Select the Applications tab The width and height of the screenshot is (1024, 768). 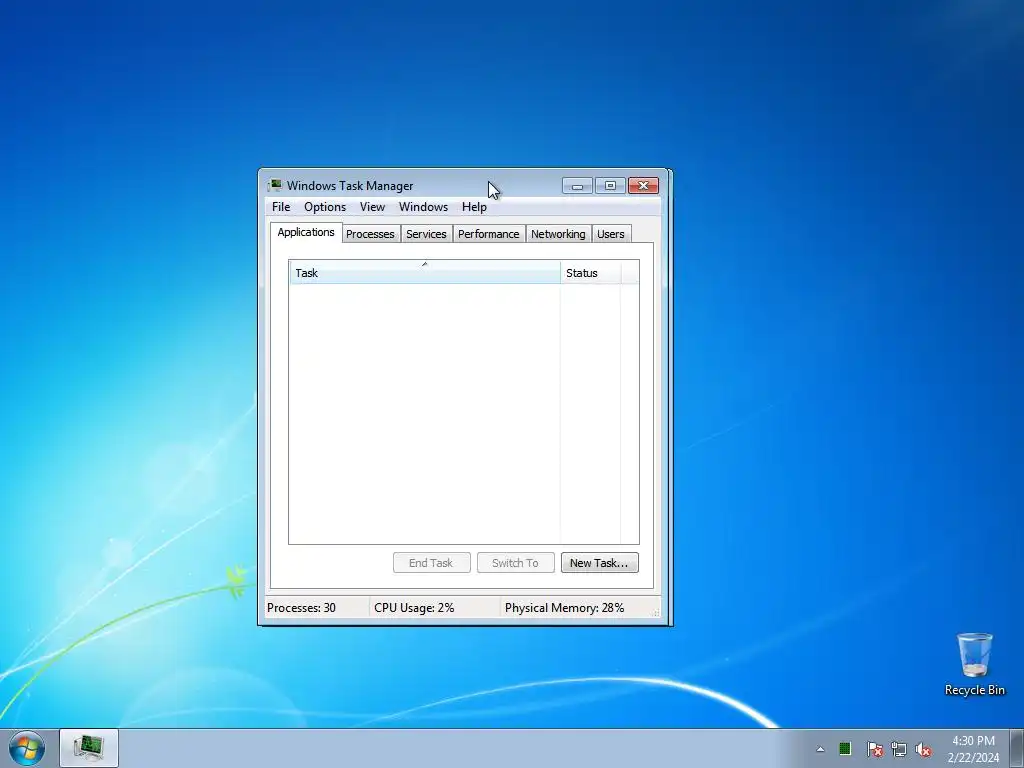tap(306, 232)
